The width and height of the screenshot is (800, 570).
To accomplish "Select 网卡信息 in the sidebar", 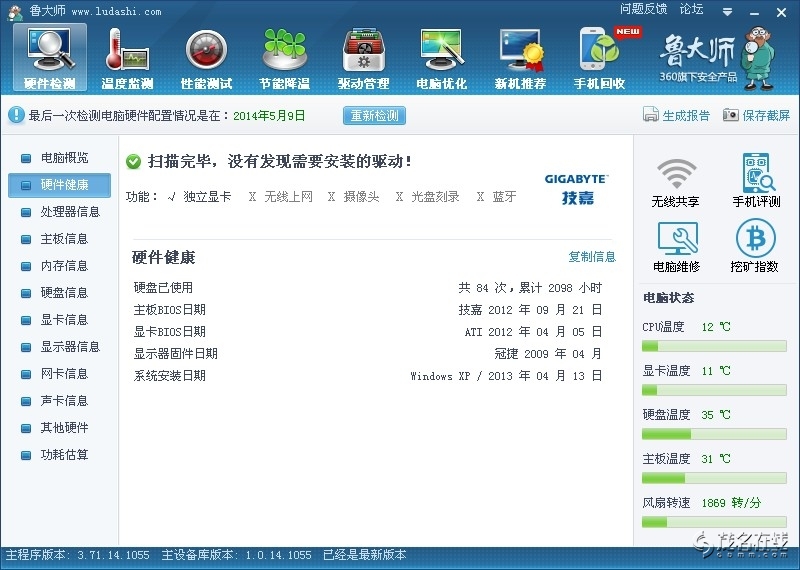I will click(x=59, y=375).
